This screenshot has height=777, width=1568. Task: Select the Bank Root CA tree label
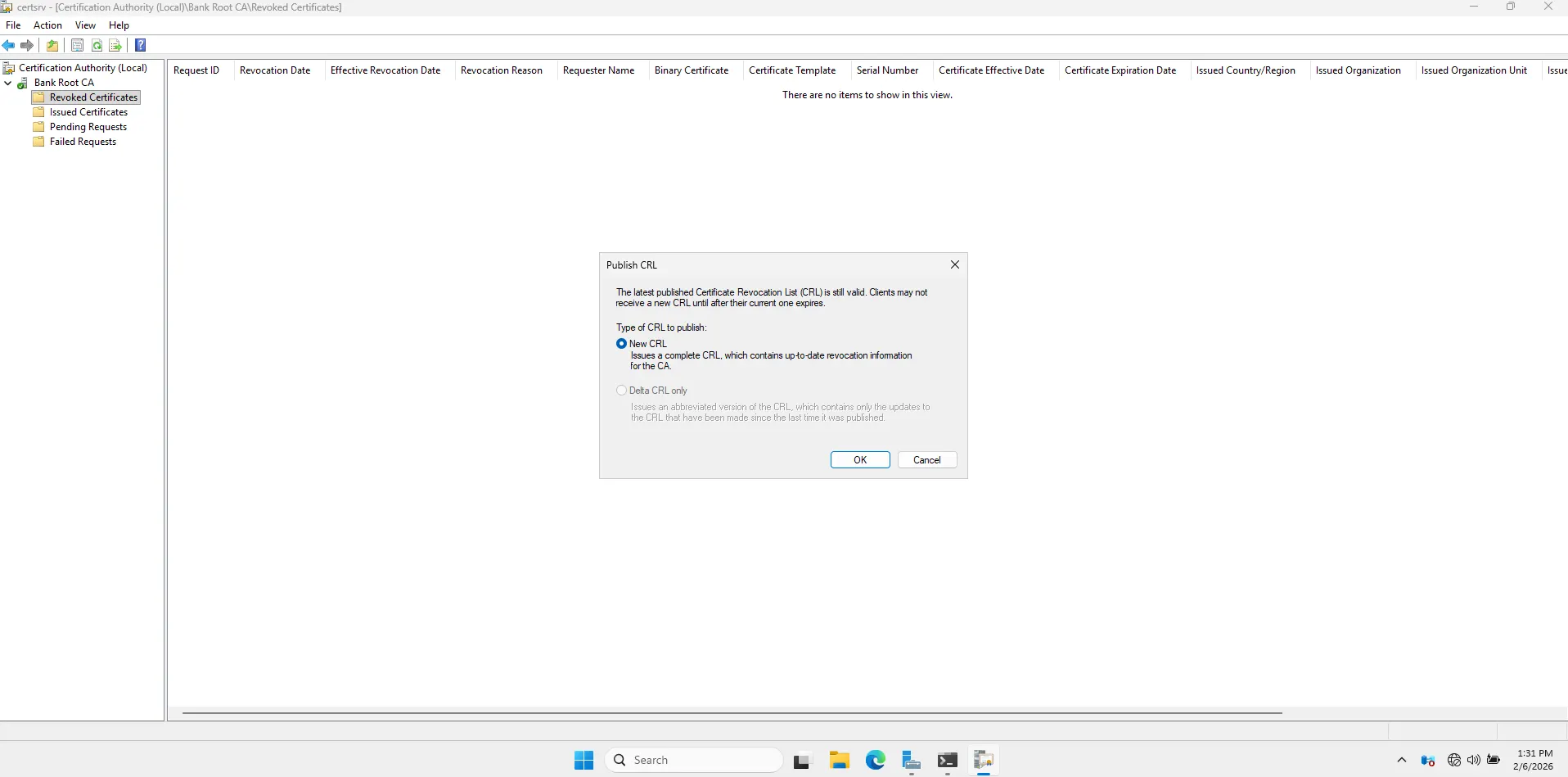(64, 83)
